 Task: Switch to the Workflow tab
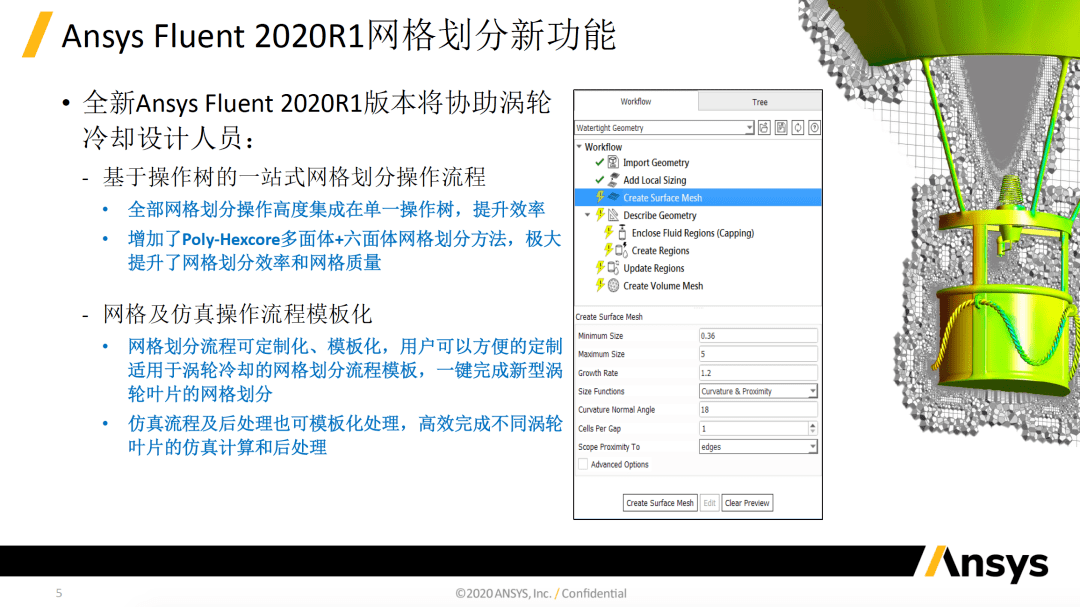click(x=635, y=101)
